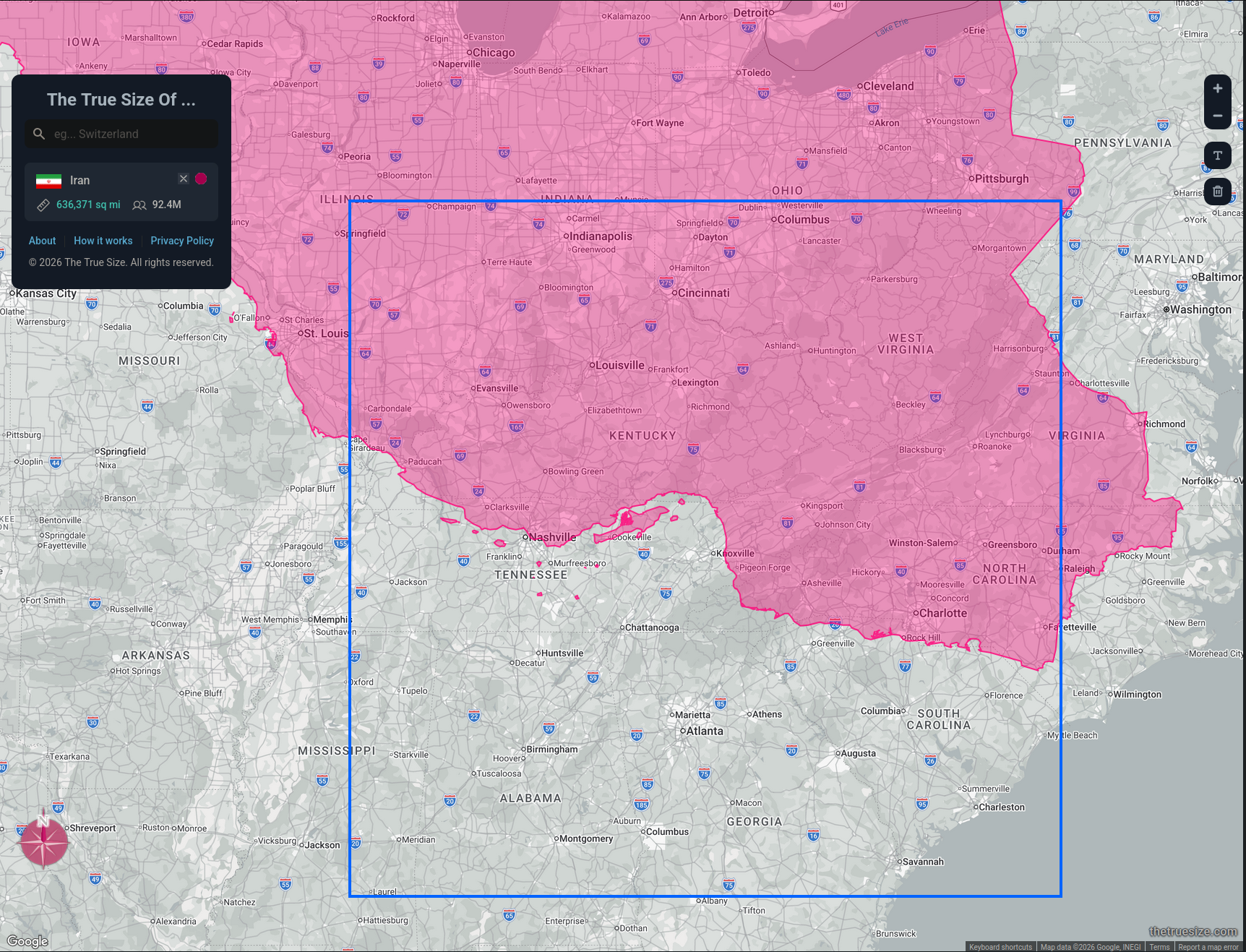
Task: Click the 'The True Size Of ...' title
Action: pos(121,100)
